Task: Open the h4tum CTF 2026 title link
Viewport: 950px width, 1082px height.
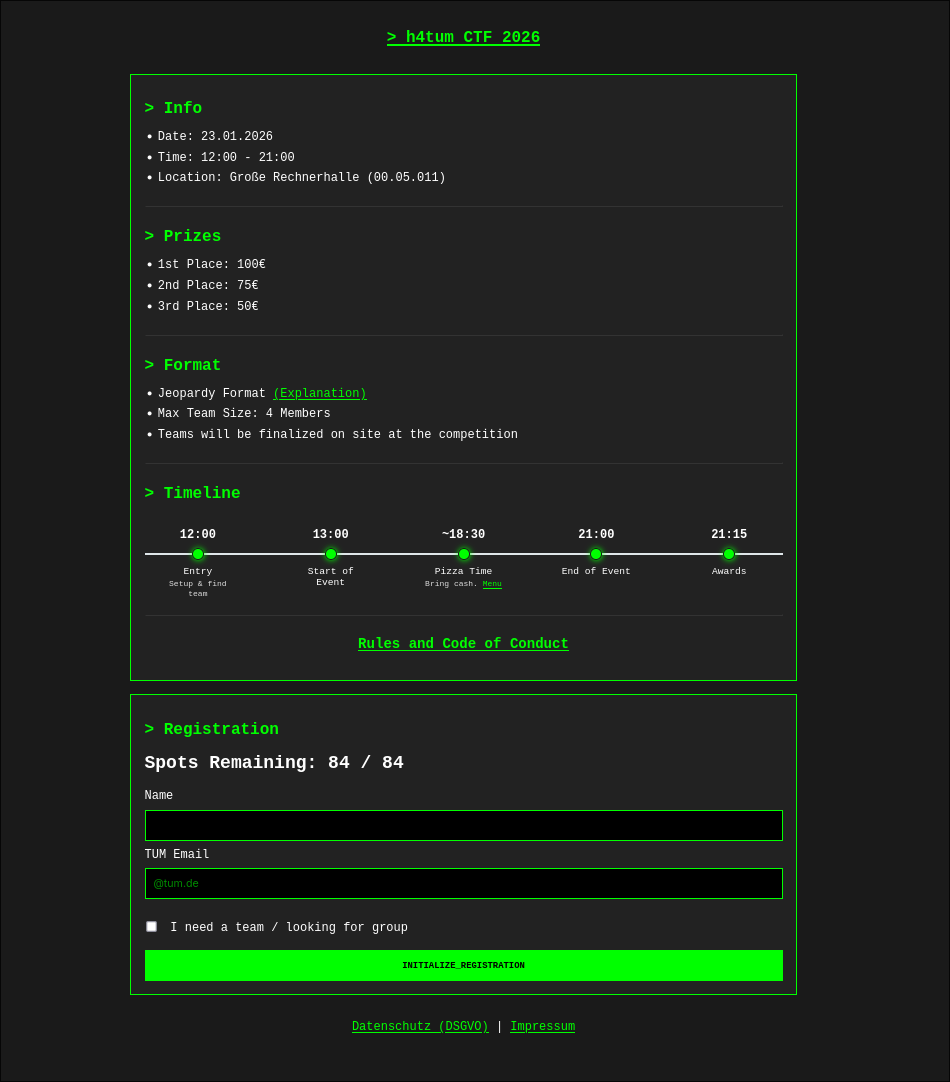Action: tap(463, 37)
